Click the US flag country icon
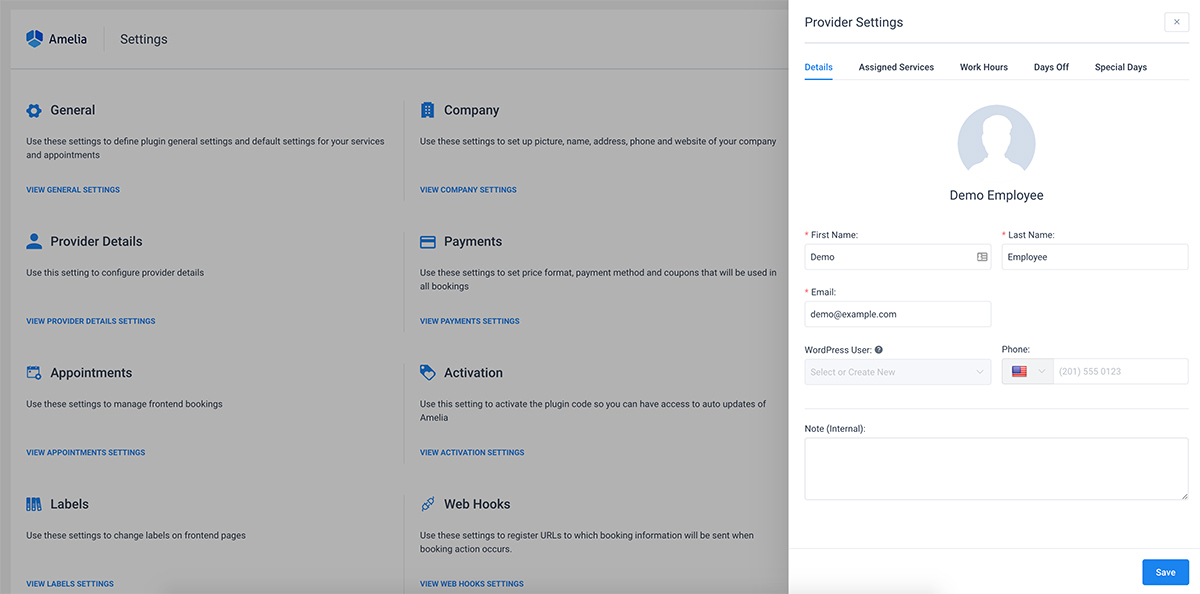 pyautogui.click(x=1019, y=371)
